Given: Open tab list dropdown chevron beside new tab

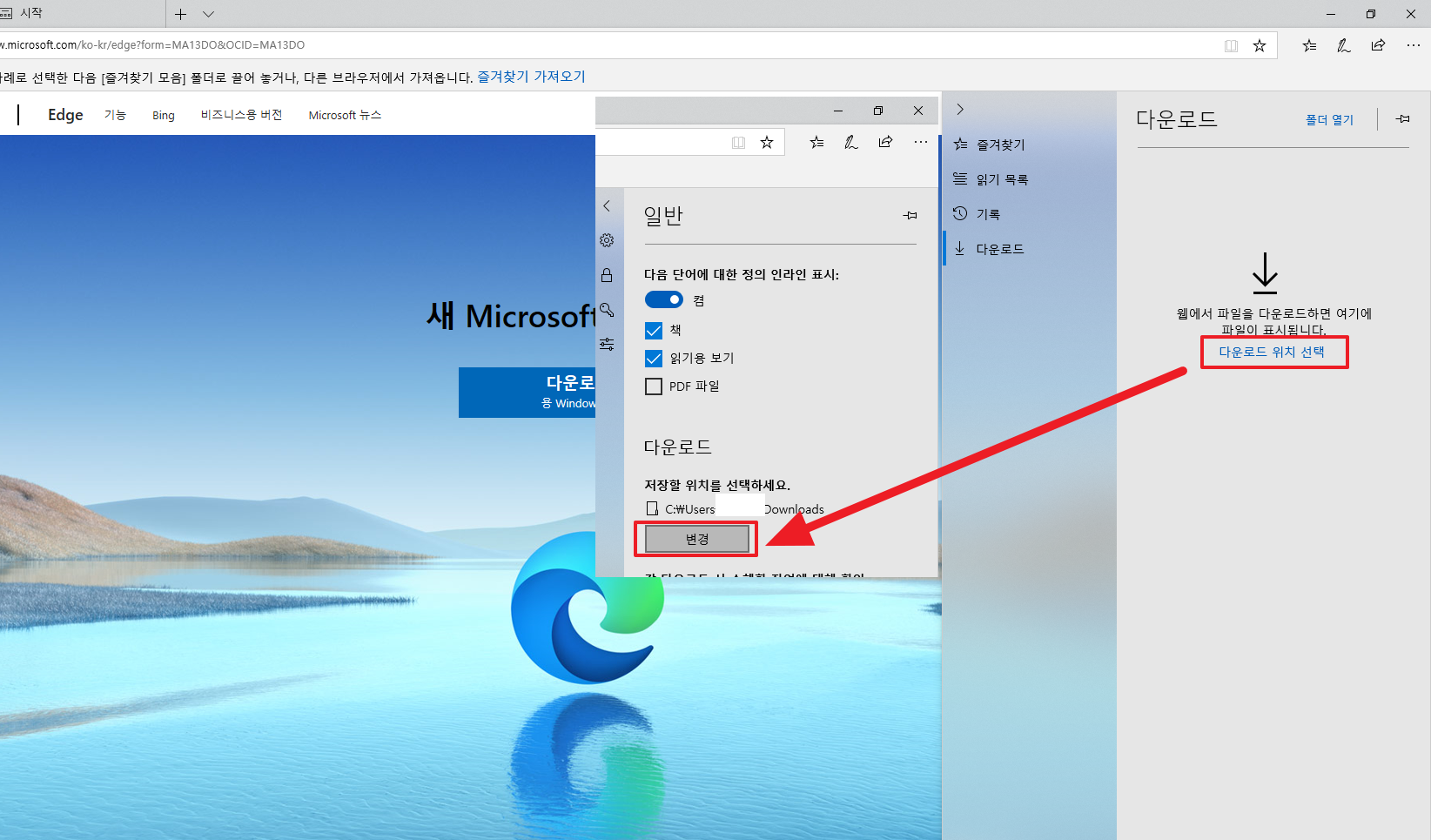Looking at the screenshot, I should (208, 14).
